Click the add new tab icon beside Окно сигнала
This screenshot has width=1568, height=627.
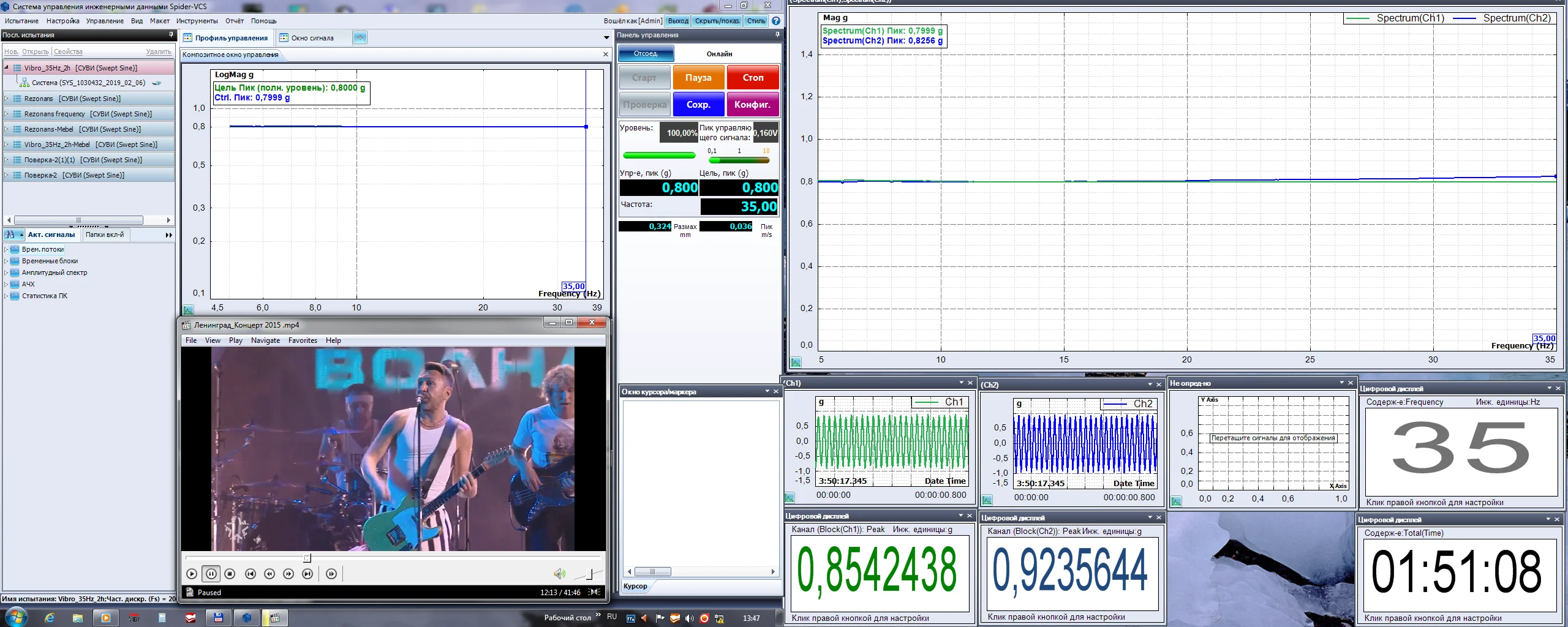tap(360, 38)
